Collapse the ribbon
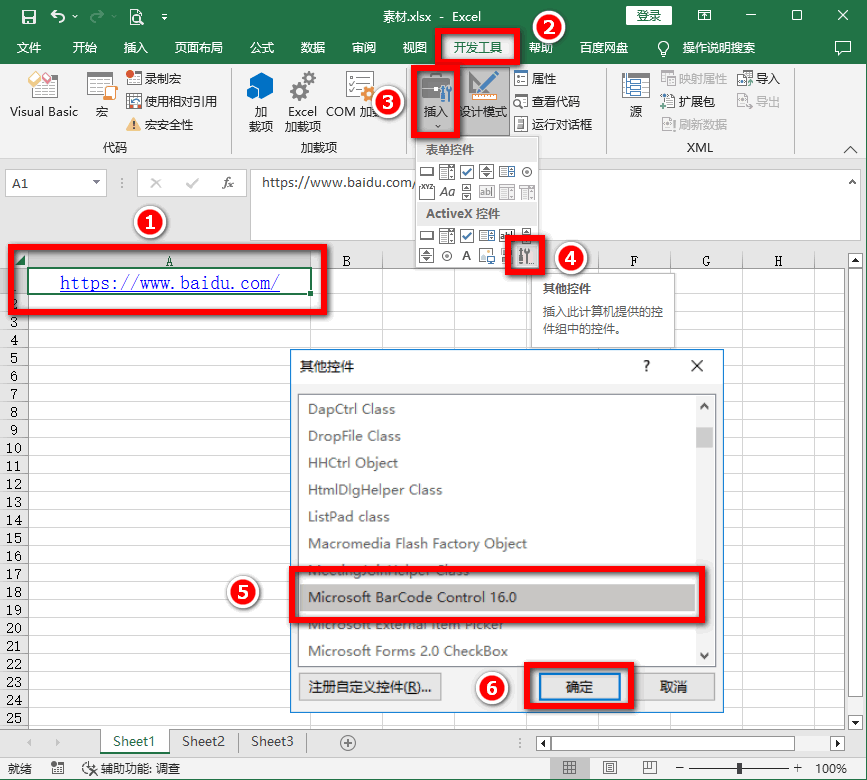The image size is (867, 780). pos(850,149)
